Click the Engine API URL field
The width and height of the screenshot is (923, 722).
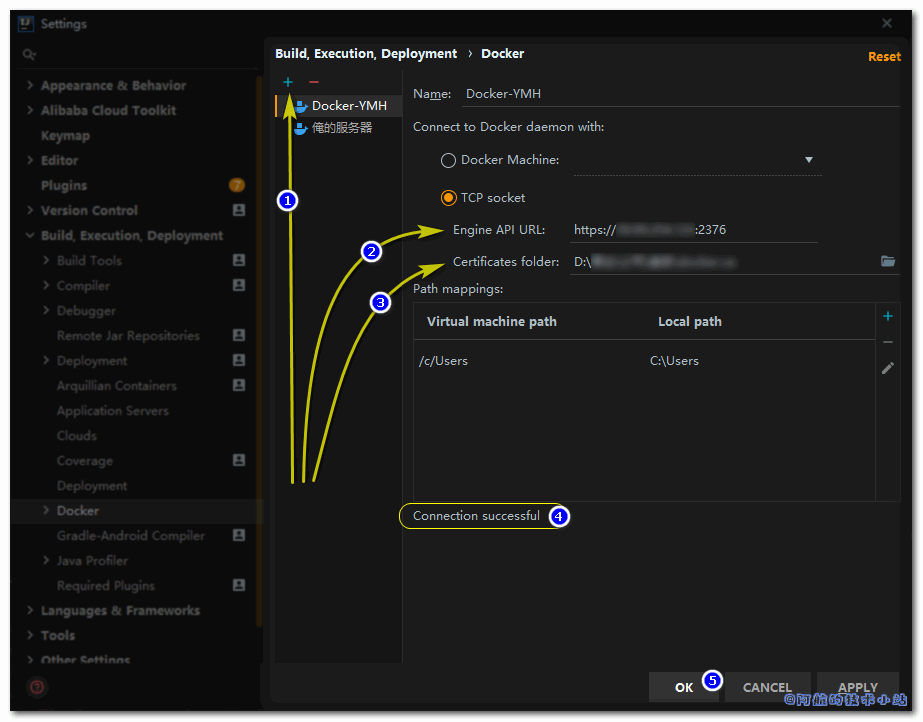click(x=694, y=230)
